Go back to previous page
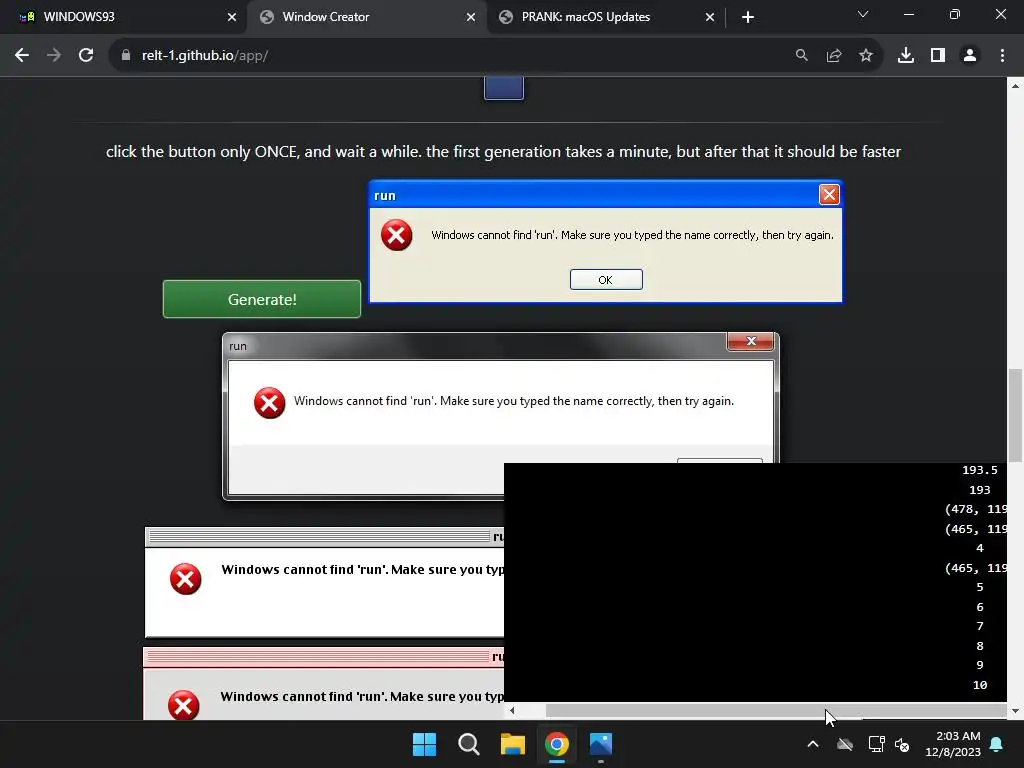Screen dimensions: 1024x768 (22, 56)
